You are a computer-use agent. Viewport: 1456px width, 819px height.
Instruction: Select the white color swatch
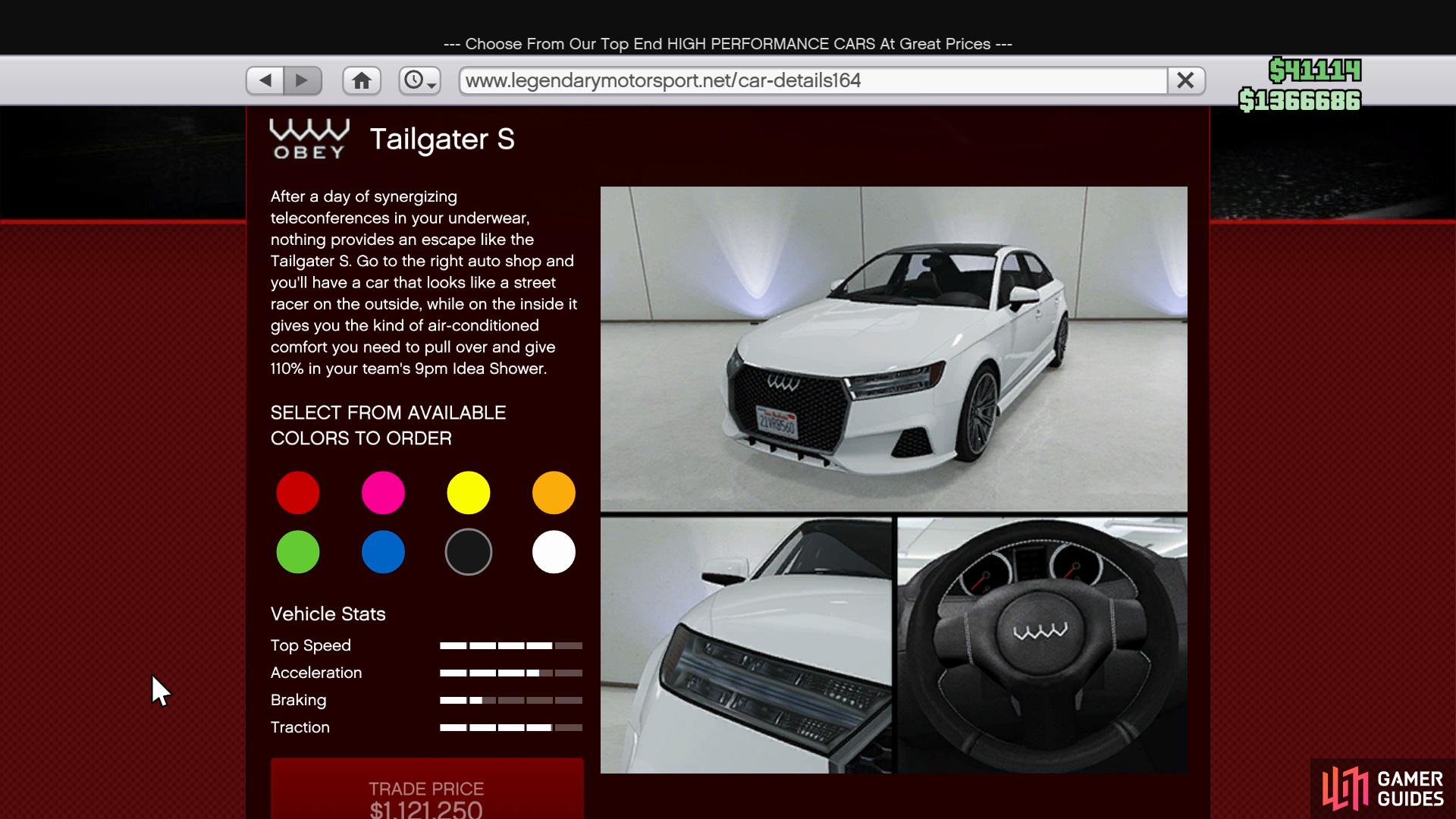pyautogui.click(x=554, y=552)
